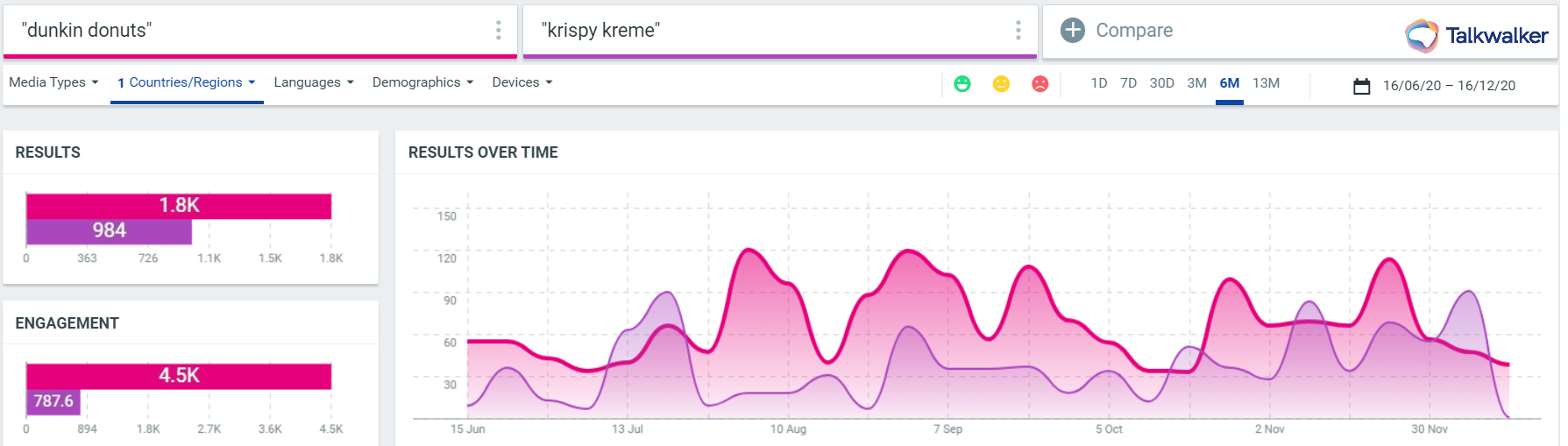
Task: Filter by positive sentiment green smiley
Action: click(x=962, y=84)
